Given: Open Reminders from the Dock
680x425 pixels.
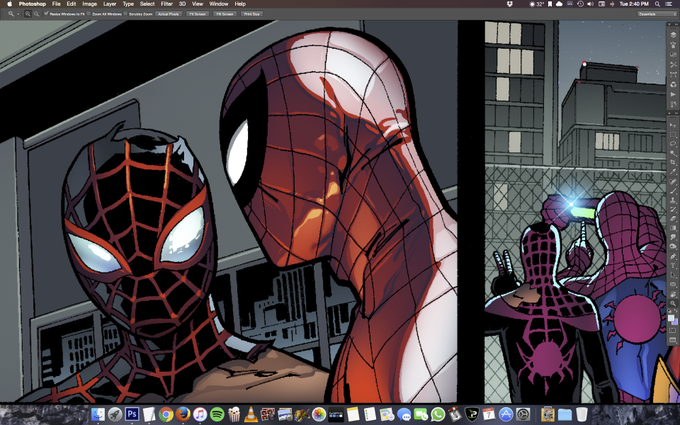Looking at the screenshot, I should point(369,414).
